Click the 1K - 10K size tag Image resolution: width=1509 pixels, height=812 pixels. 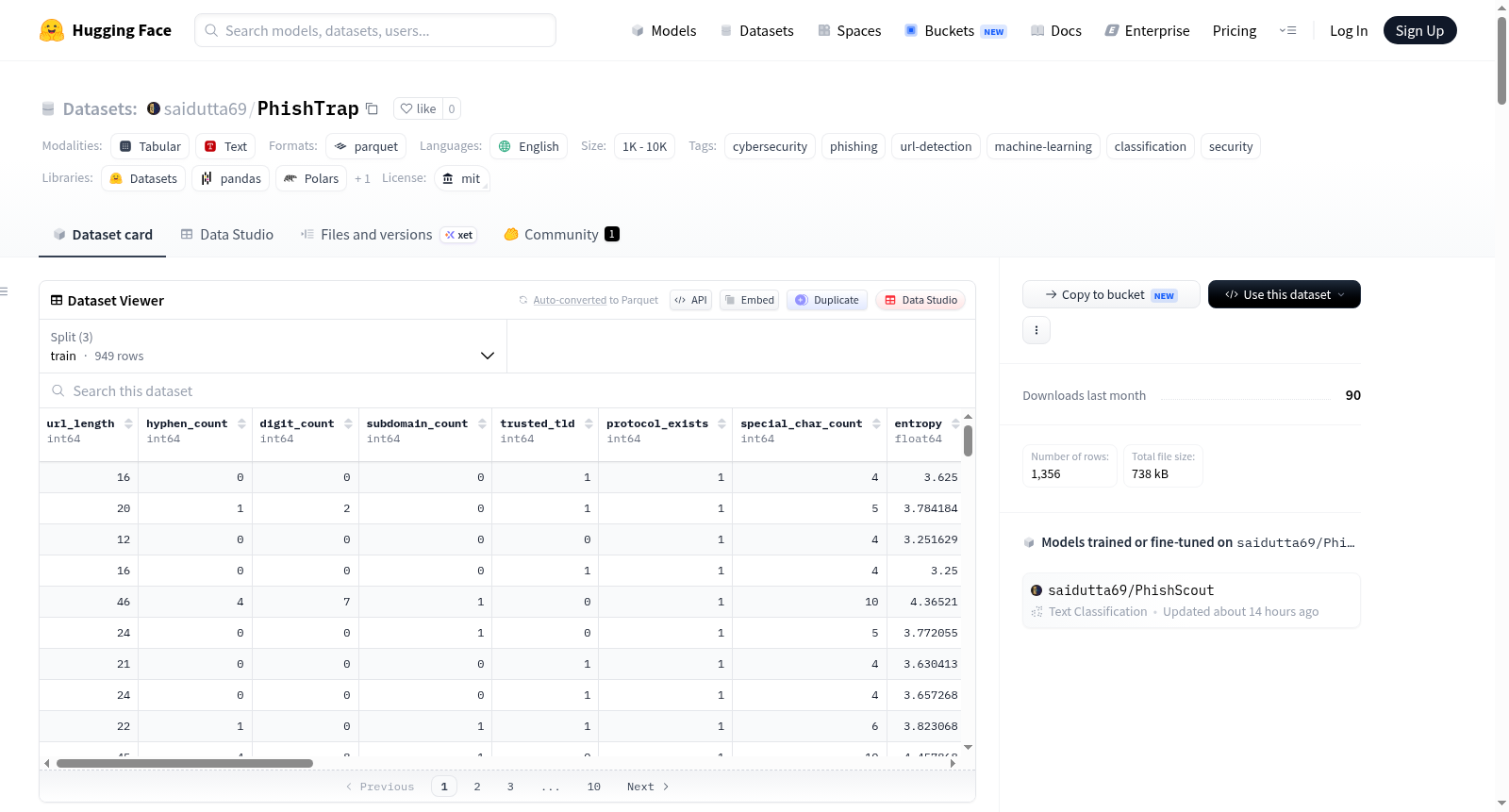(645, 146)
